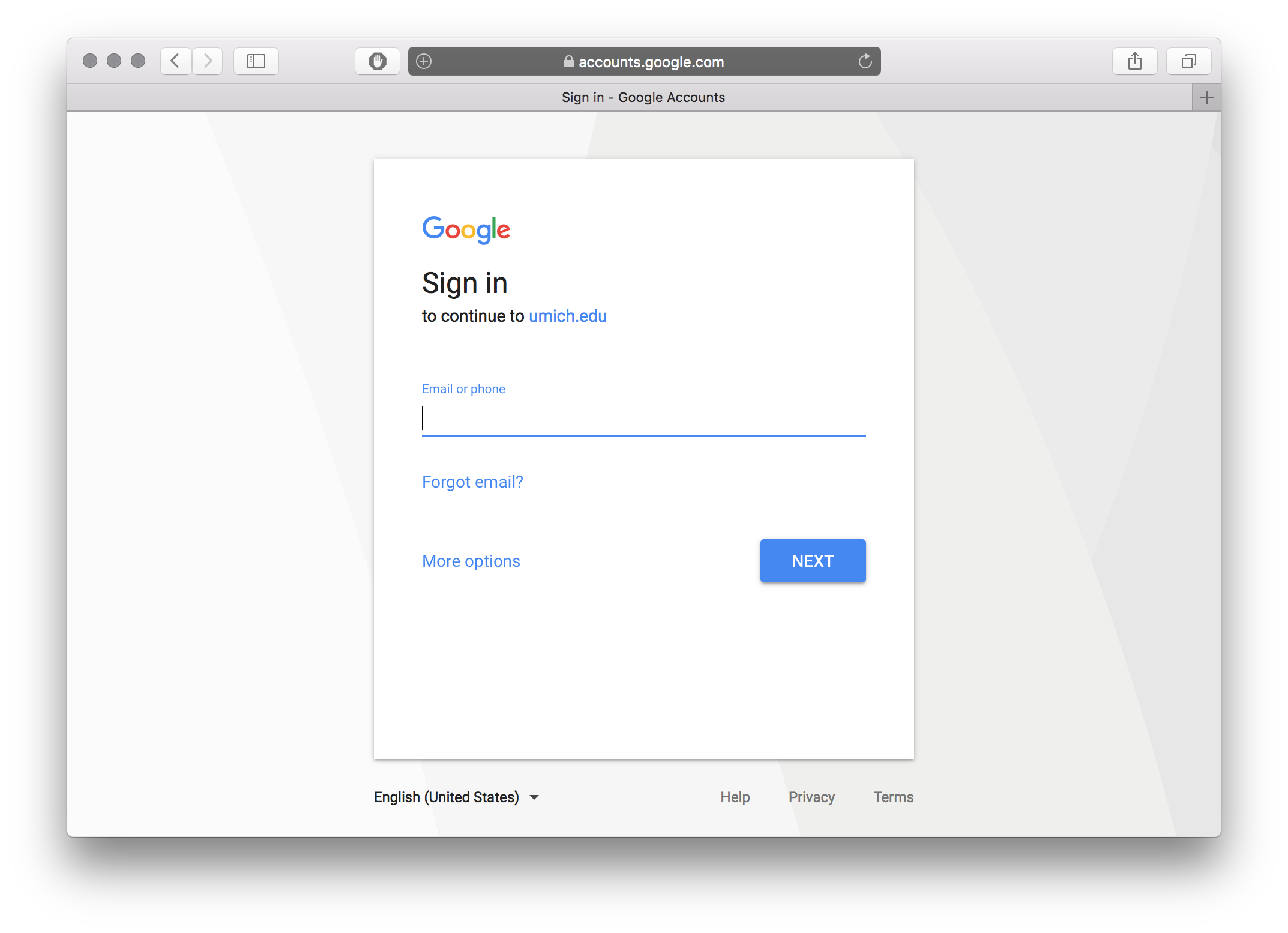Click the Safari back arrow button
Viewport: 1288px width, 933px height.
(x=175, y=61)
